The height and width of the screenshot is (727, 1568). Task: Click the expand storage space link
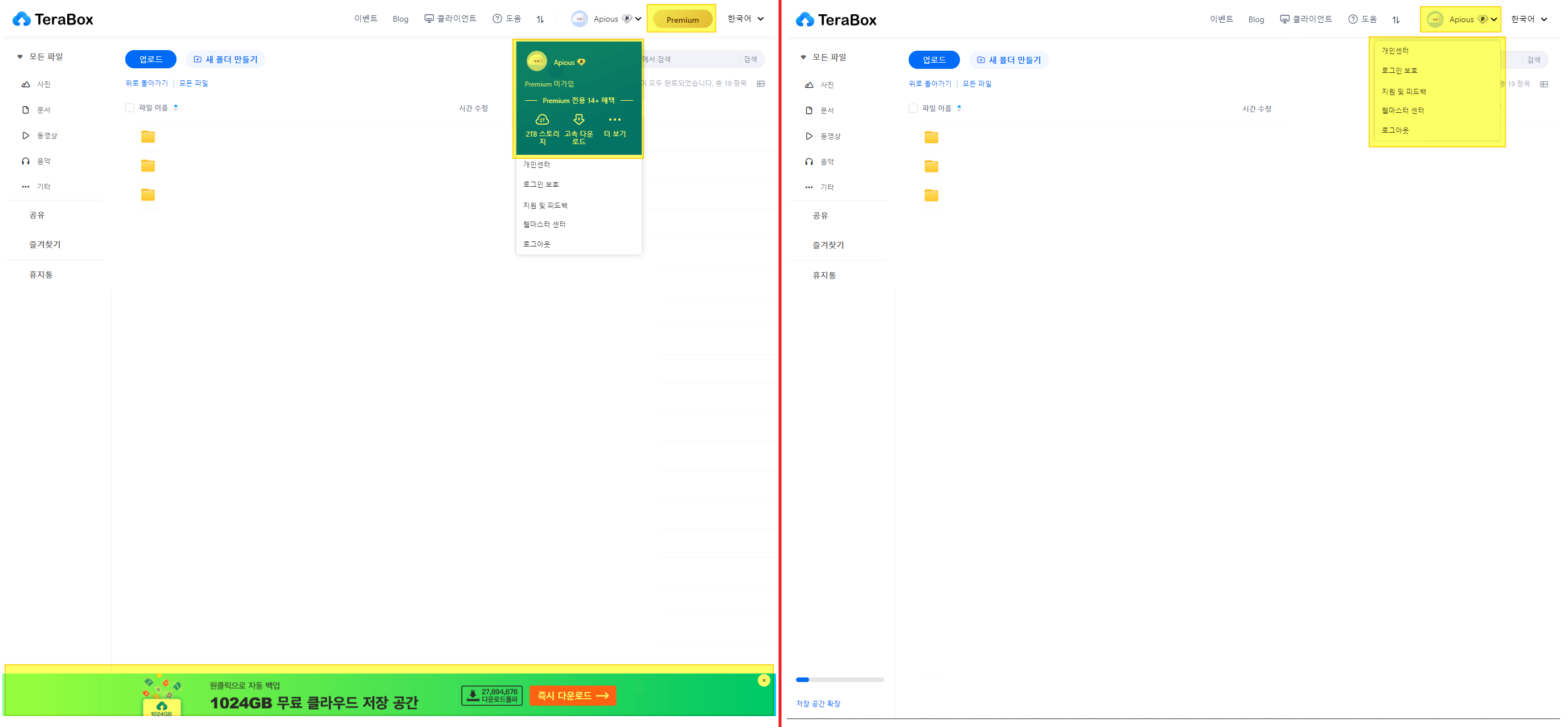[818, 703]
